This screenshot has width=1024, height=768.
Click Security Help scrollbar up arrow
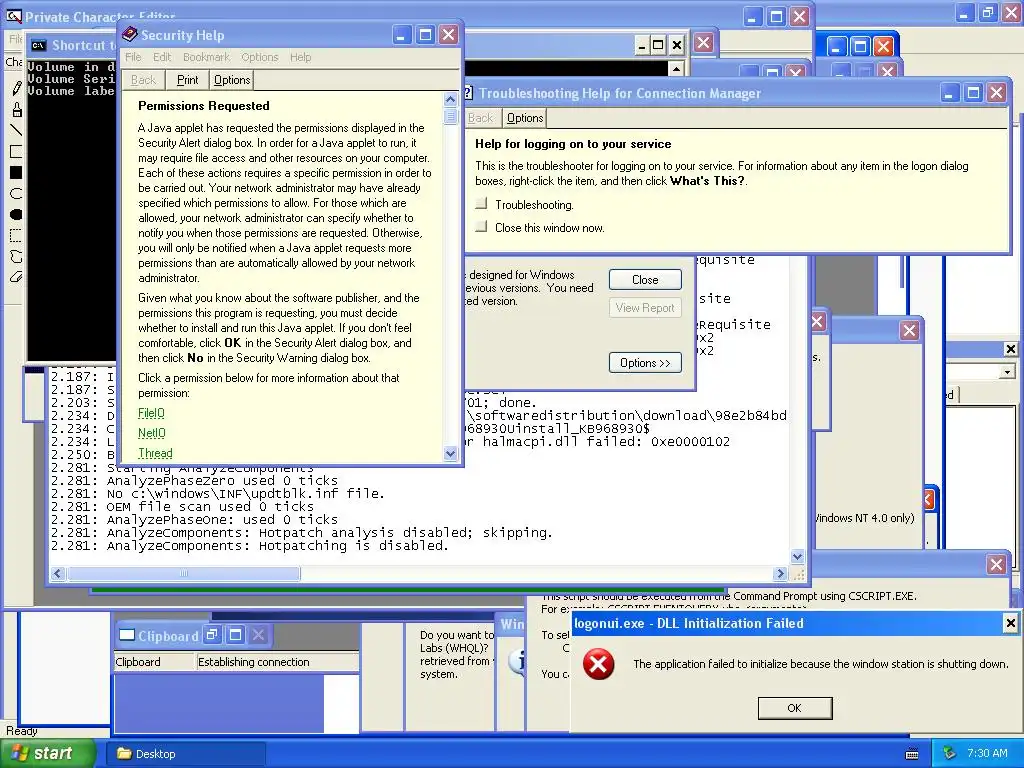pyautogui.click(x=450, y=99)
